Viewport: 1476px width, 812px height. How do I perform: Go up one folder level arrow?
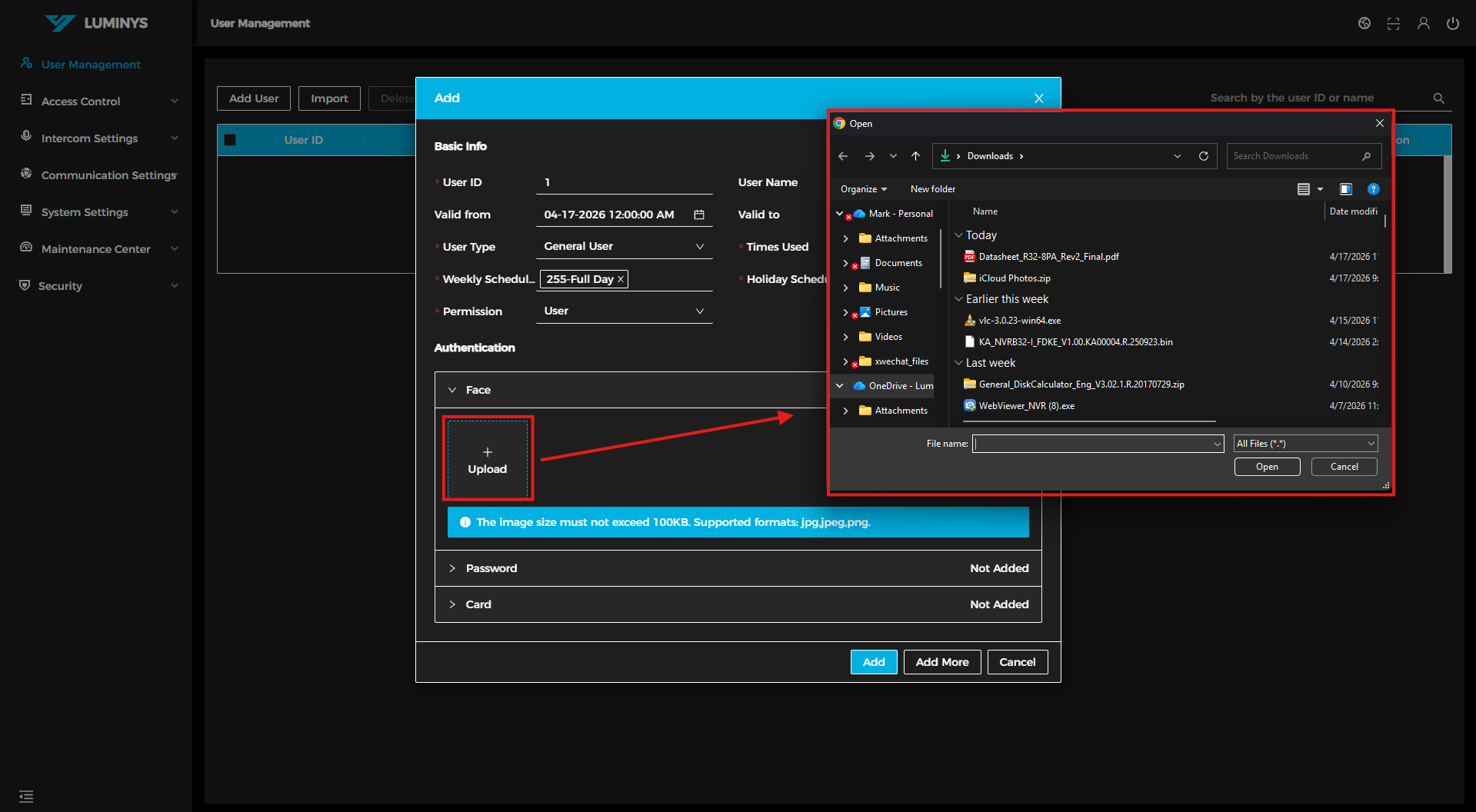[x=915, y=156]
